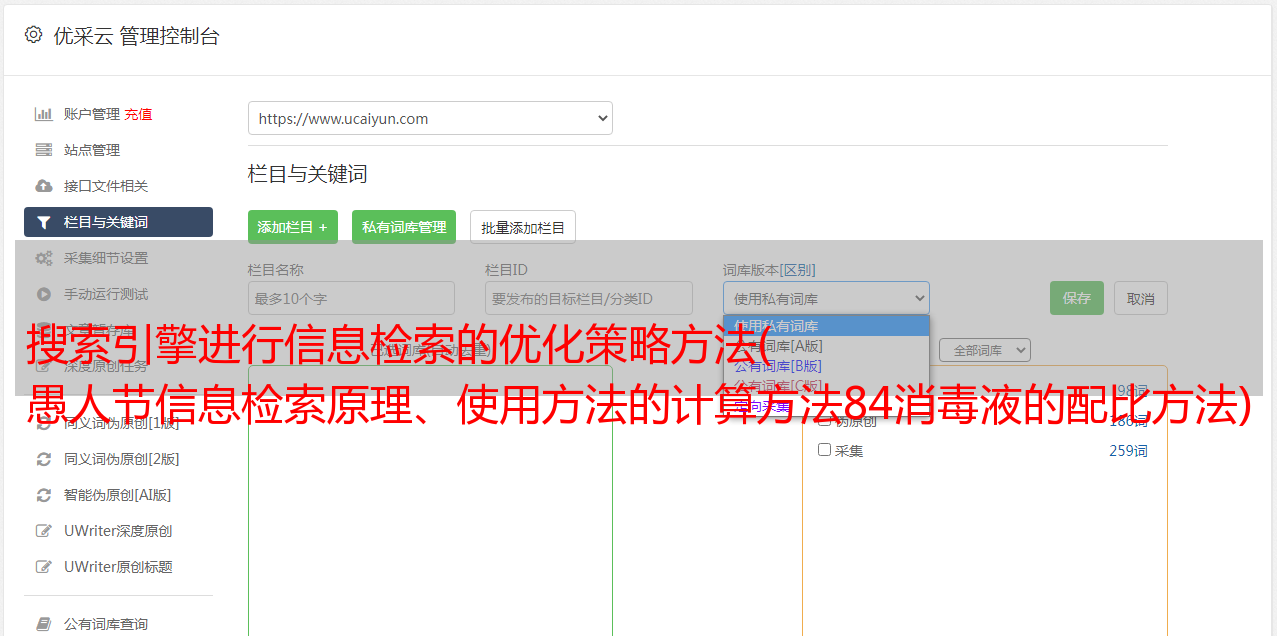Click the gears icon for 采集细节设置

[44, 258]
